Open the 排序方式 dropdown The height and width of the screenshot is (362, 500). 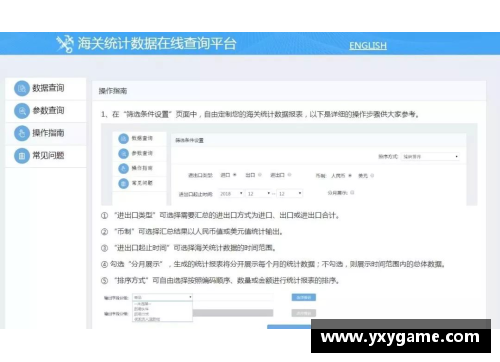pos(430,157)
